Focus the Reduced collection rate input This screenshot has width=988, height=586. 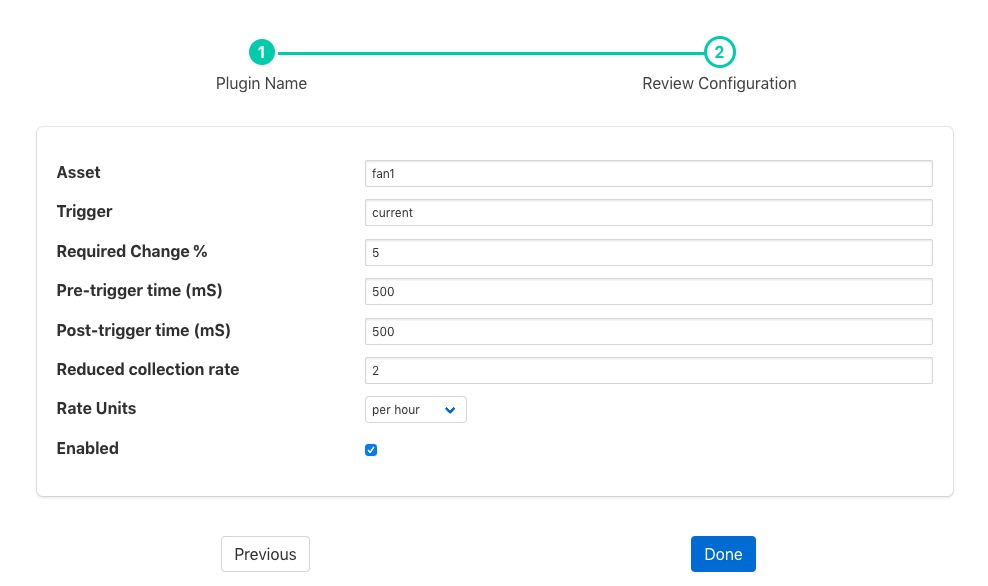(x=648, y=370)
